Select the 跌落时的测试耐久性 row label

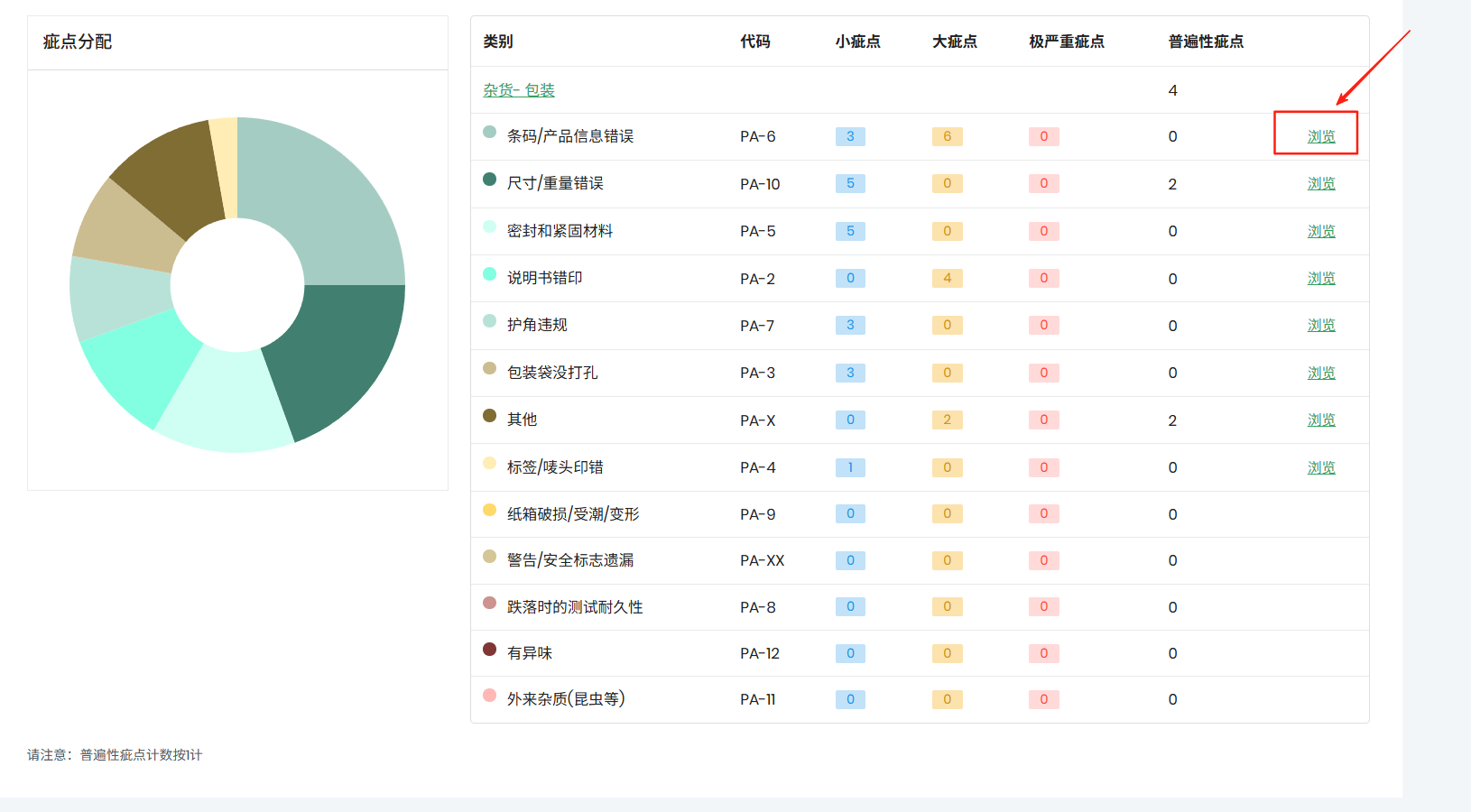[575, 607]
